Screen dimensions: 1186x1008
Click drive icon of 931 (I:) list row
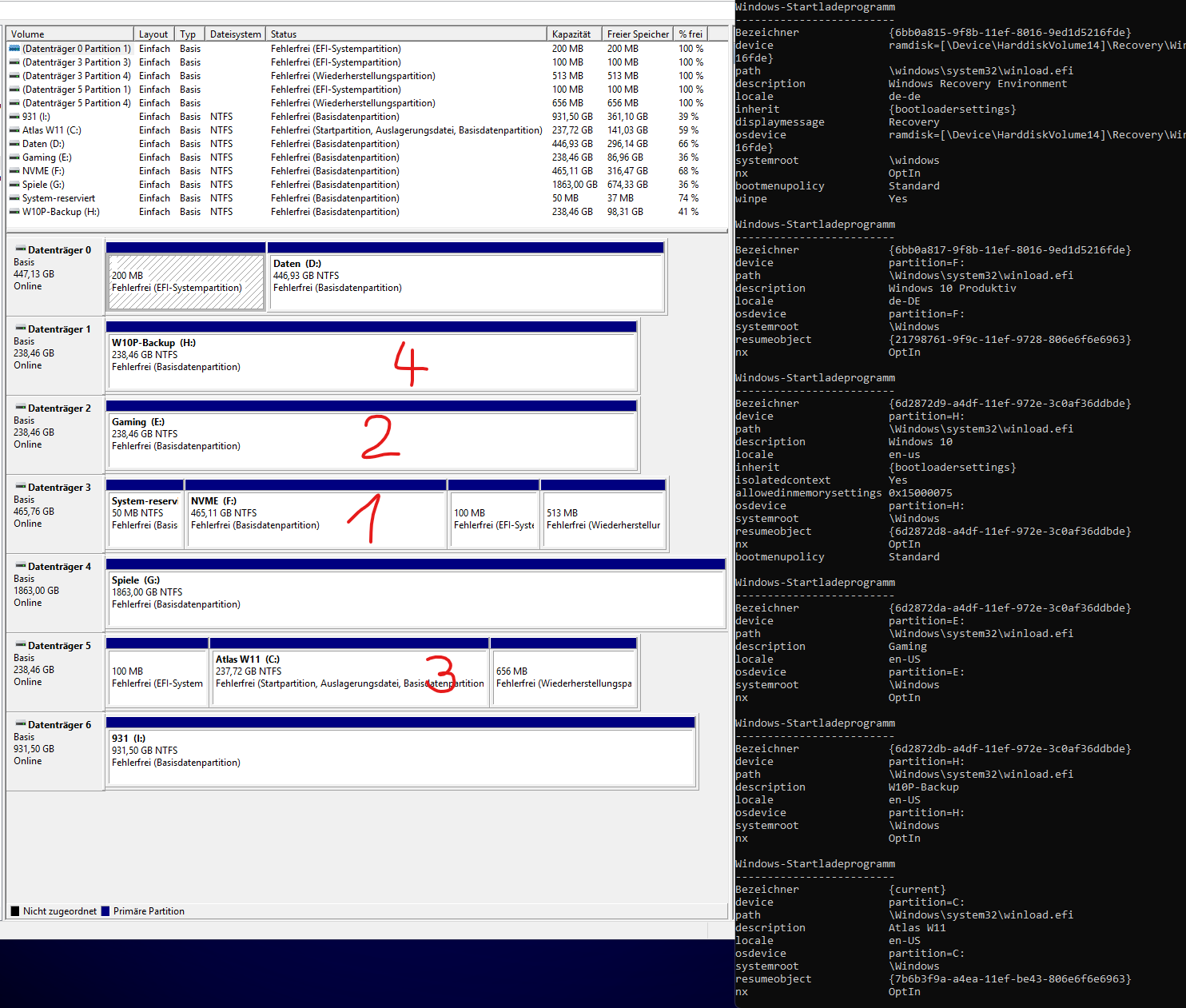14,117
